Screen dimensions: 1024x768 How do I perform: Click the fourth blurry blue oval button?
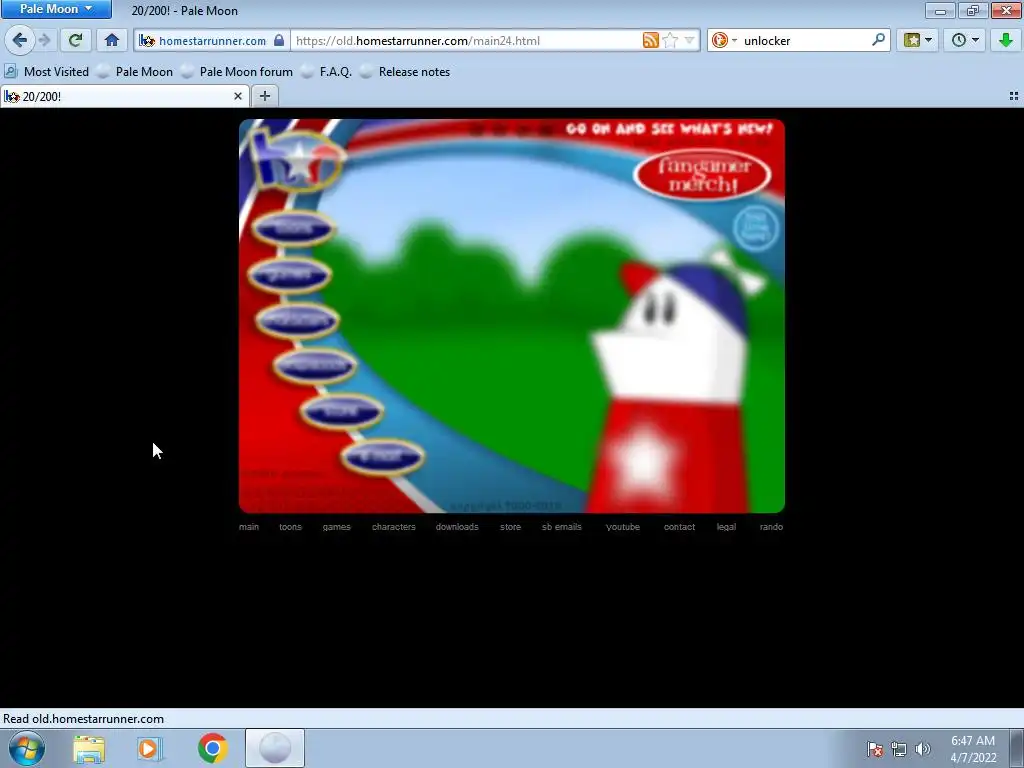pyautogui.click(x=315, y=366)
